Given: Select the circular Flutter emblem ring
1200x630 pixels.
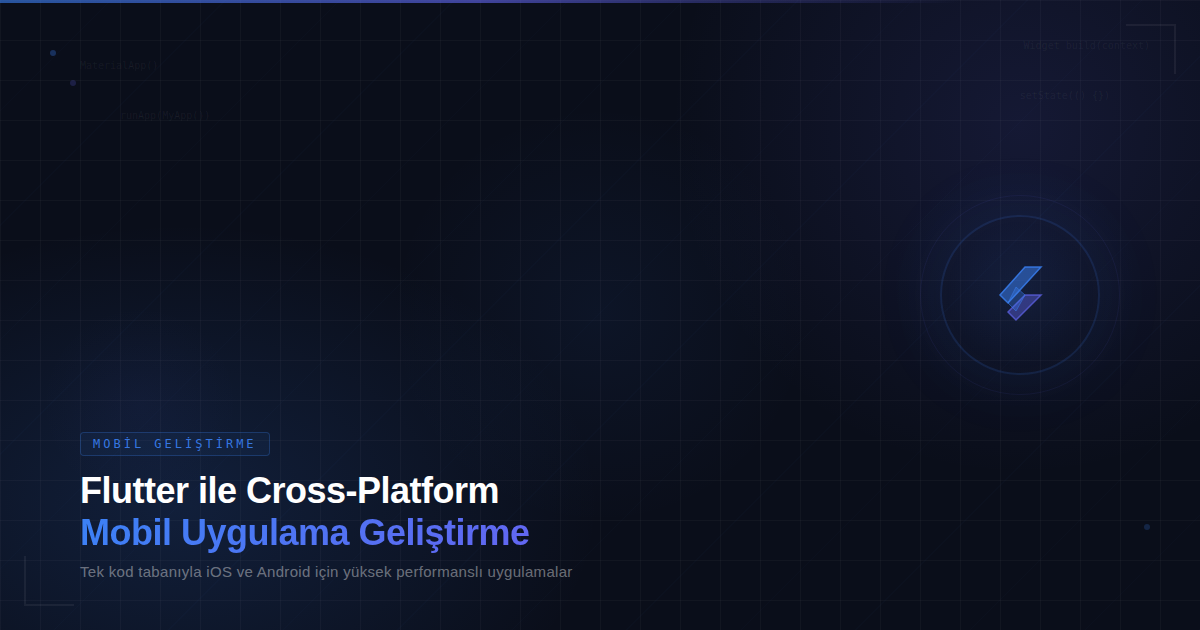Looking at the screenshot, I should (x=1020, y=218).
